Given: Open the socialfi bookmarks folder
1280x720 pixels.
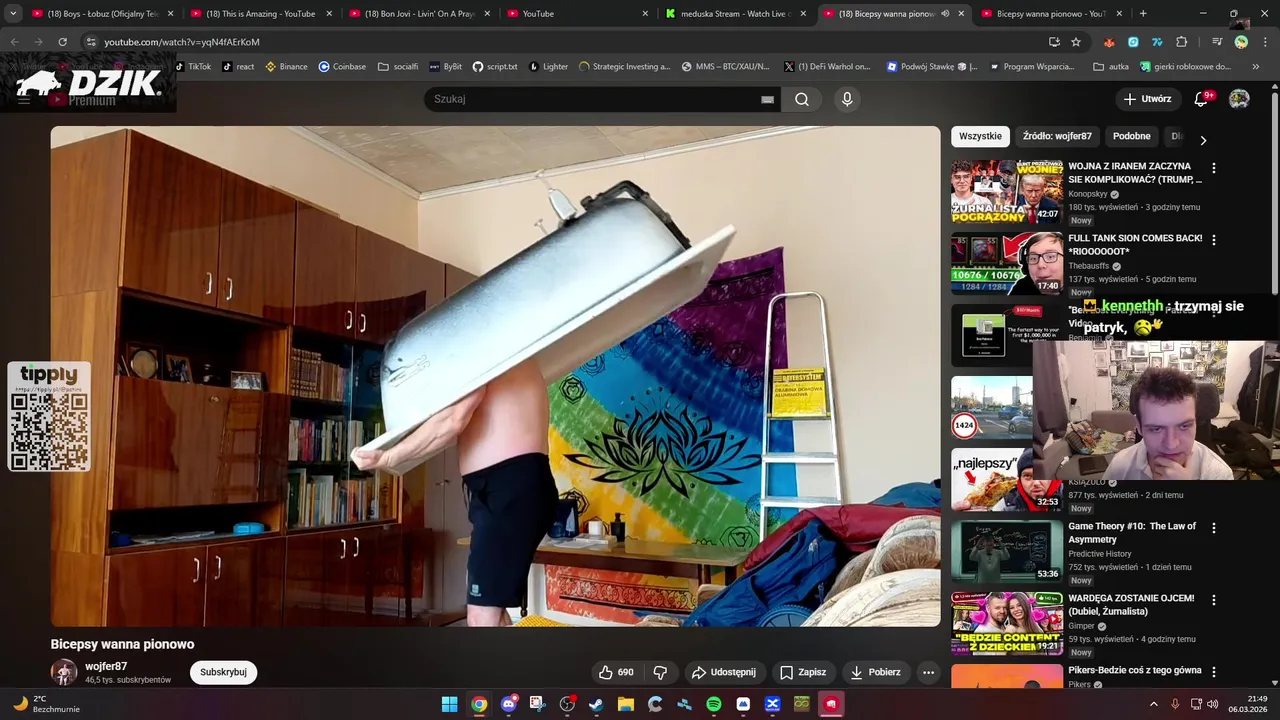Looking at the screenshot, I should [x=398, y=67].
